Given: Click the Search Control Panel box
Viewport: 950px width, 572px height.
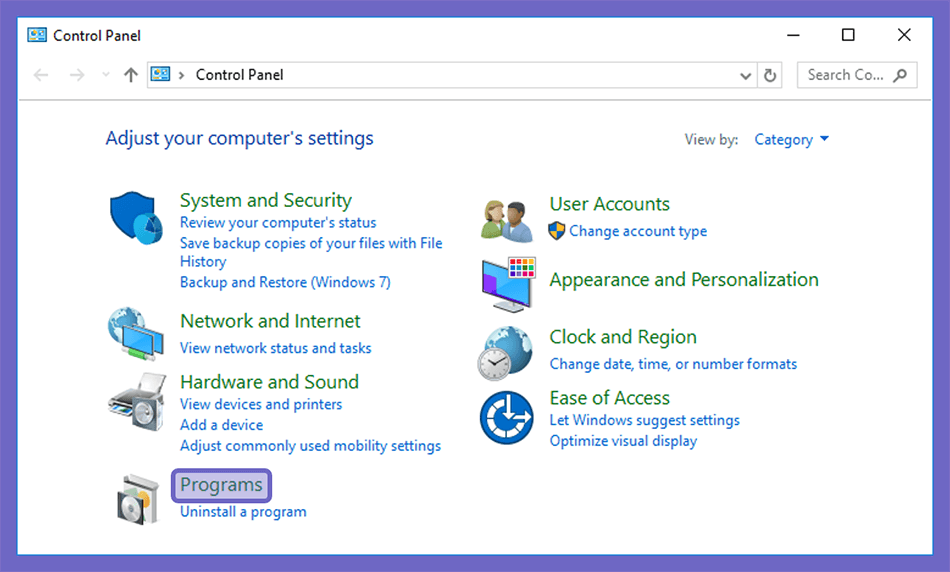Looking at the screenshot, I should tap(857, 75).
